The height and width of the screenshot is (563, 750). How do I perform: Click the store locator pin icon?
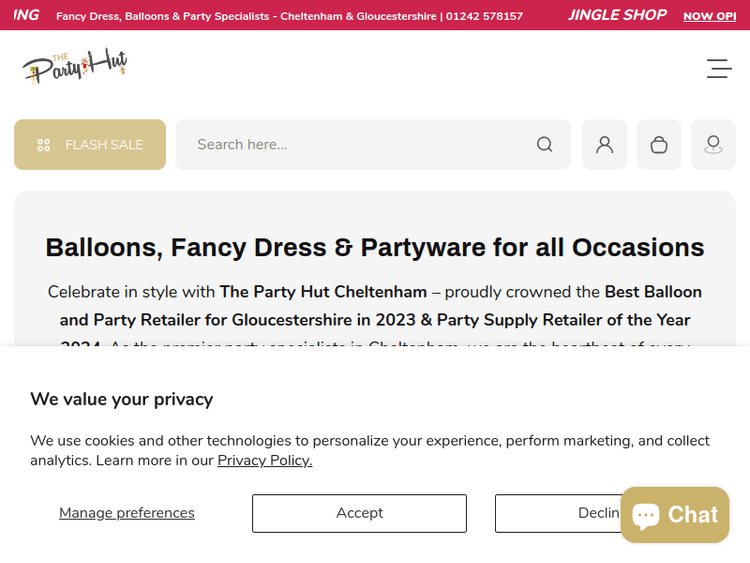point(713,145)
